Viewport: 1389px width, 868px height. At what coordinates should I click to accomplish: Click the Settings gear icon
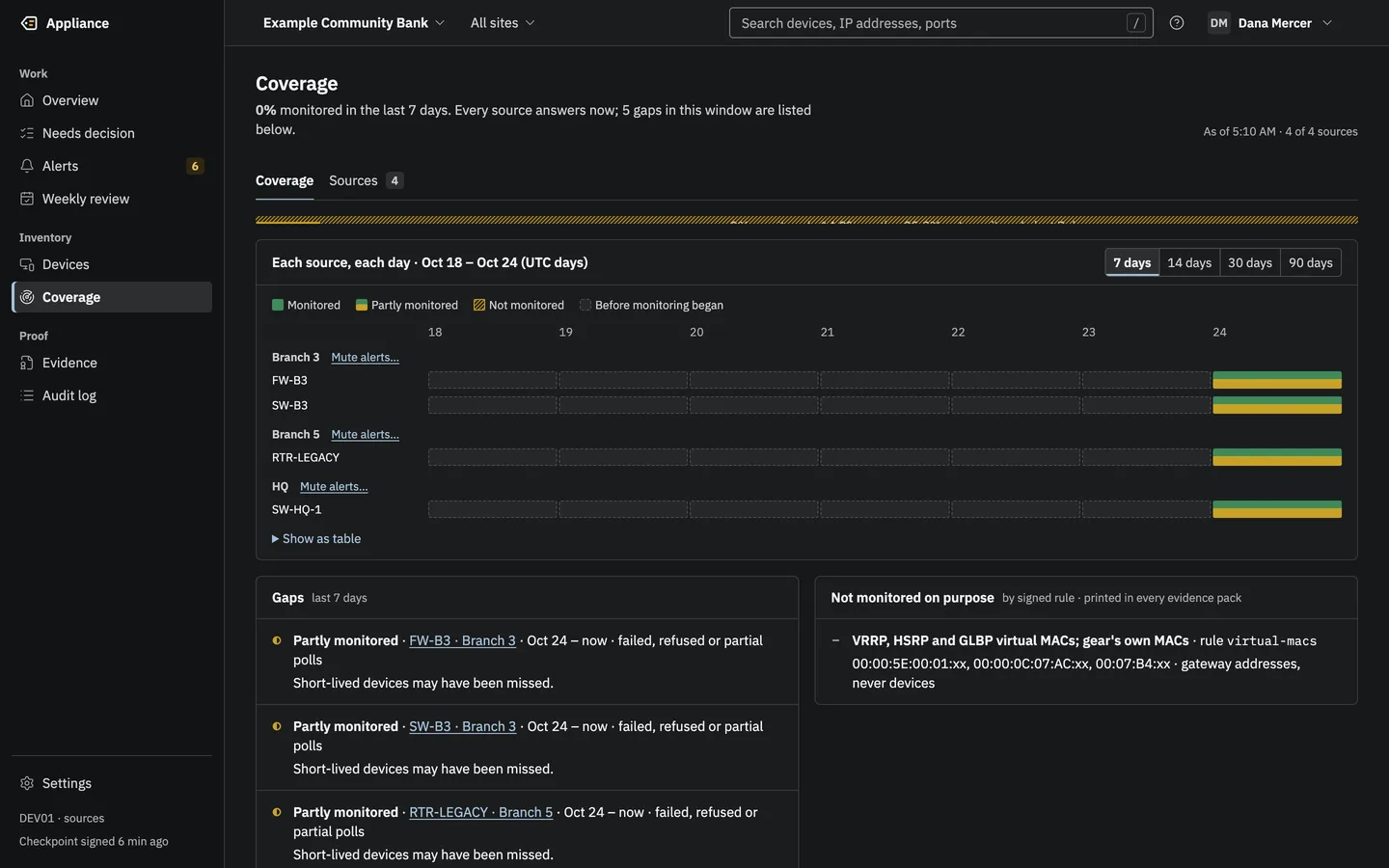tap(27, 783)
